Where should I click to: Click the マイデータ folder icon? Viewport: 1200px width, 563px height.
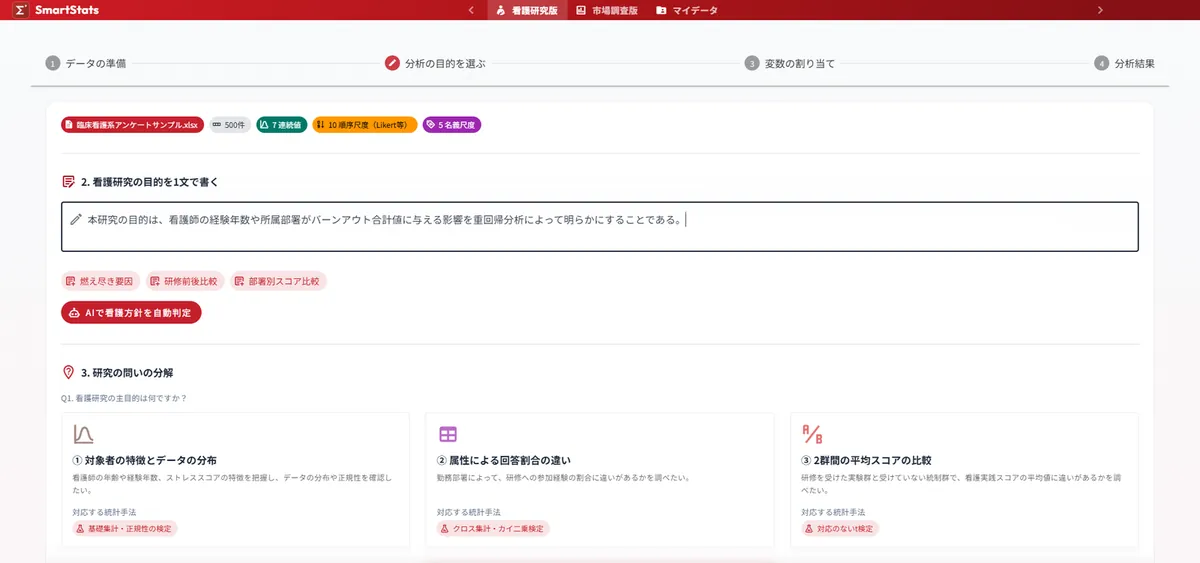[661, 10]
